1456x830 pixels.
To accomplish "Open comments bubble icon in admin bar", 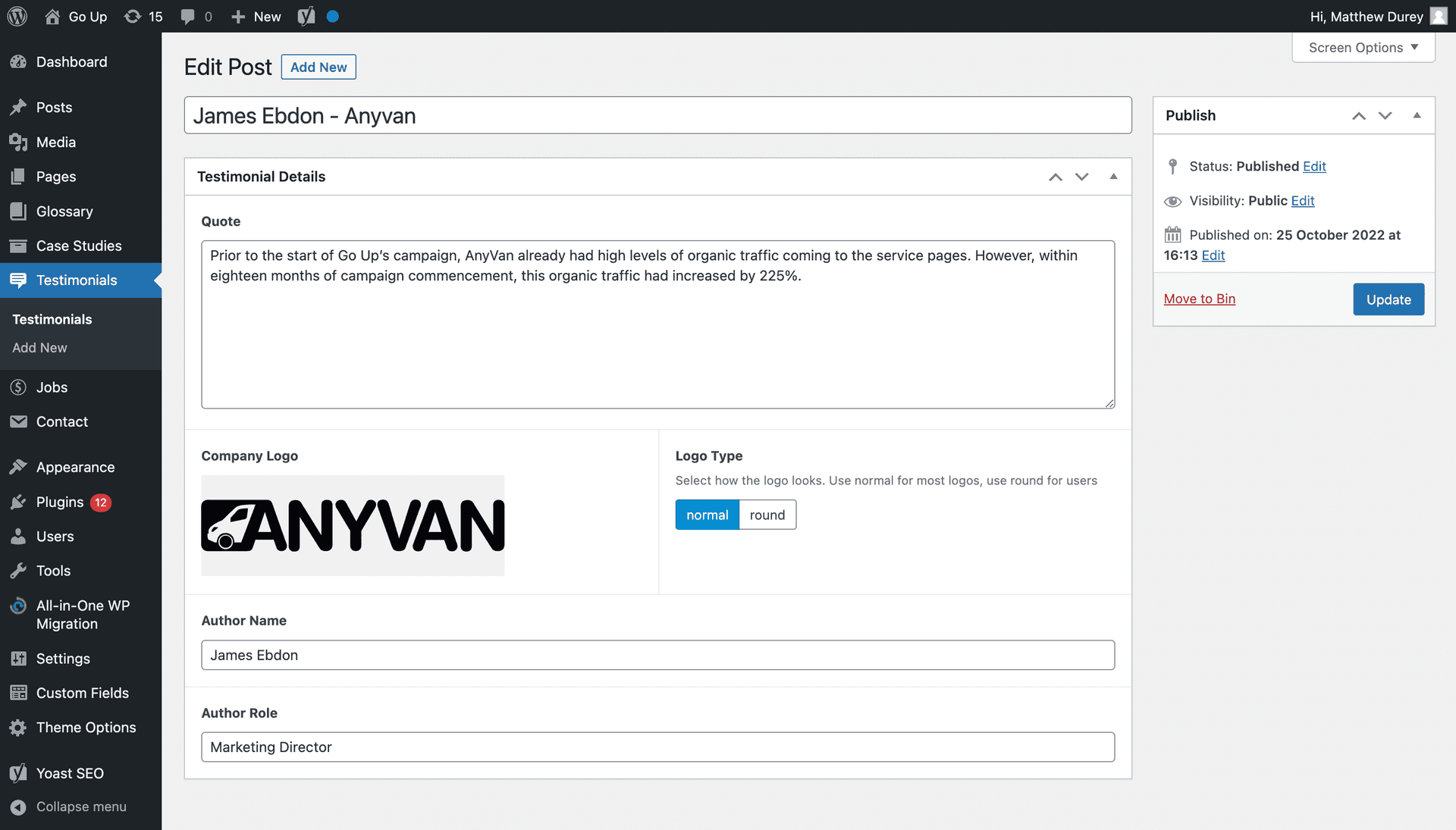I will pos(187,17).
